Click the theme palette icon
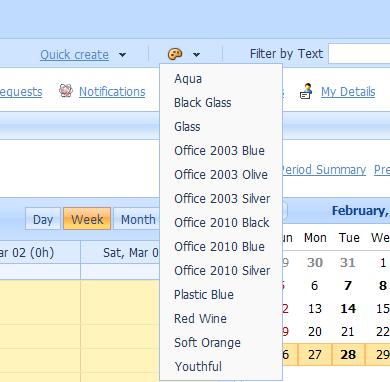390x382 pixels. [175, 54]
